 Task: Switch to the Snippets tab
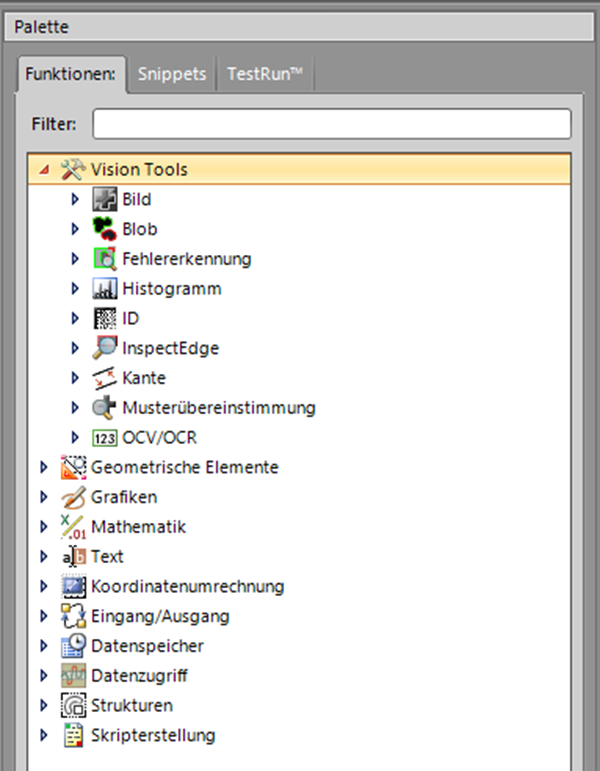coord(172,74)
